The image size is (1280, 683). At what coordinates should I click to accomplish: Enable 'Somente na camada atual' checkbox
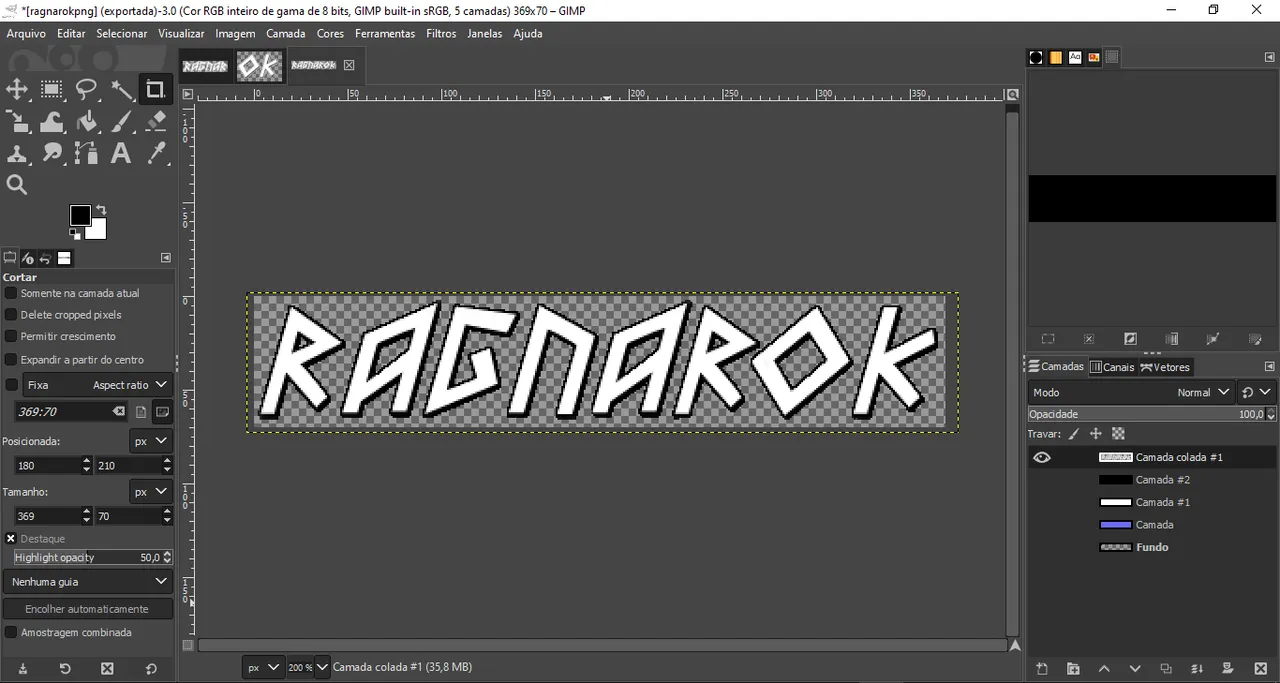(x=11, y=293)
